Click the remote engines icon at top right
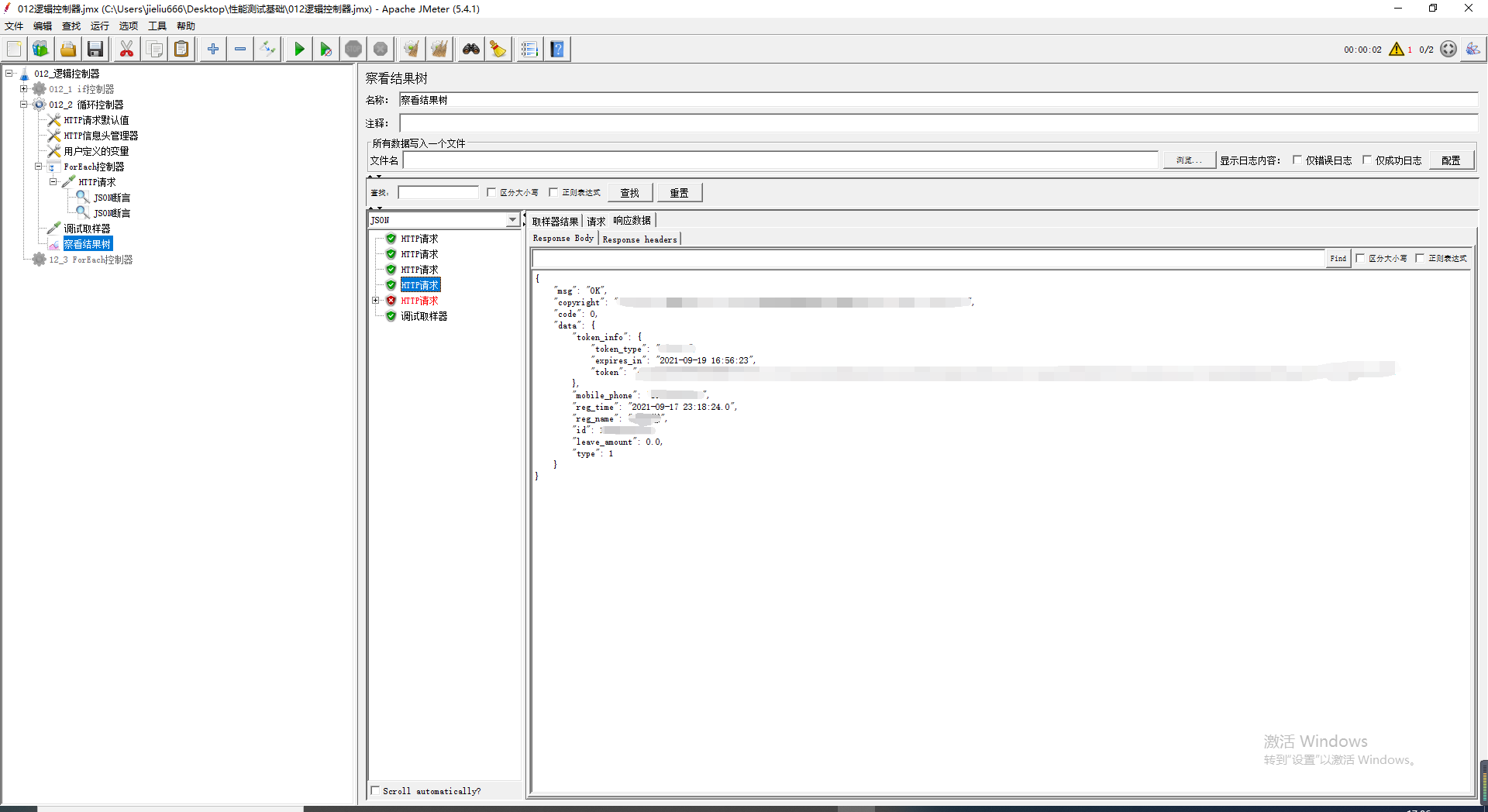 pyautogui.click(x=1472, y=49)
